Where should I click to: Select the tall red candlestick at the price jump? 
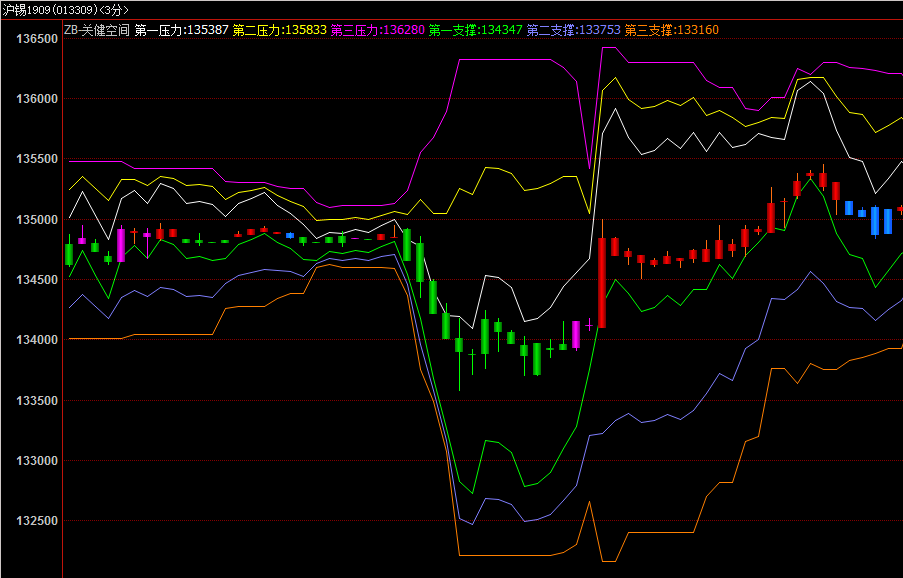tap(602, 283)
